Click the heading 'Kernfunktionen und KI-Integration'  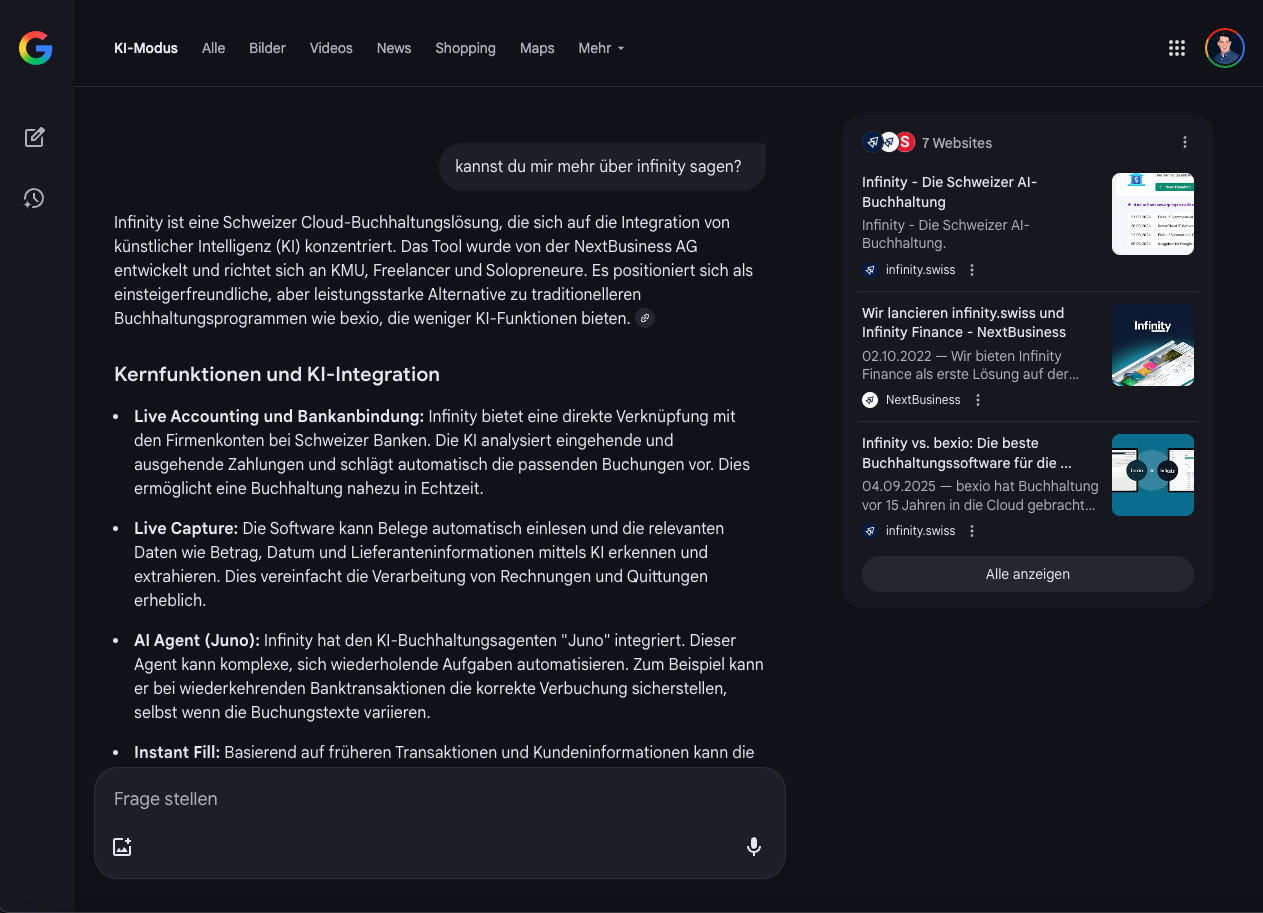[277, 374]
